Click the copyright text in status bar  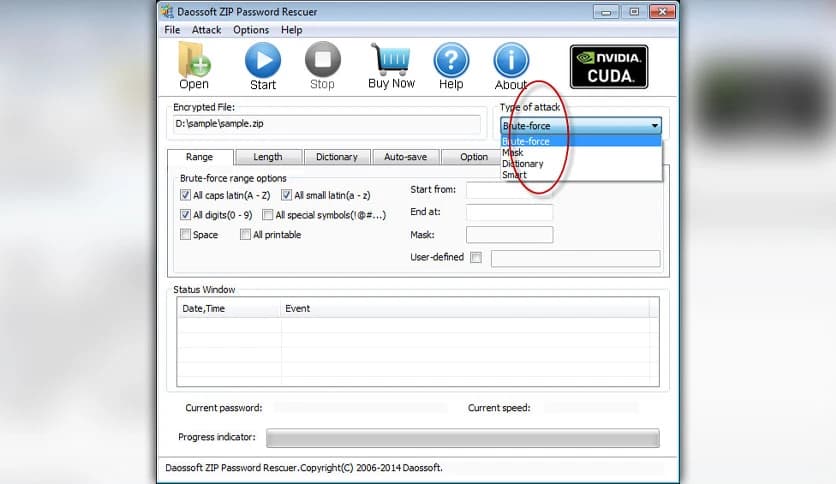pyautogui.click(x=304, y=467)
